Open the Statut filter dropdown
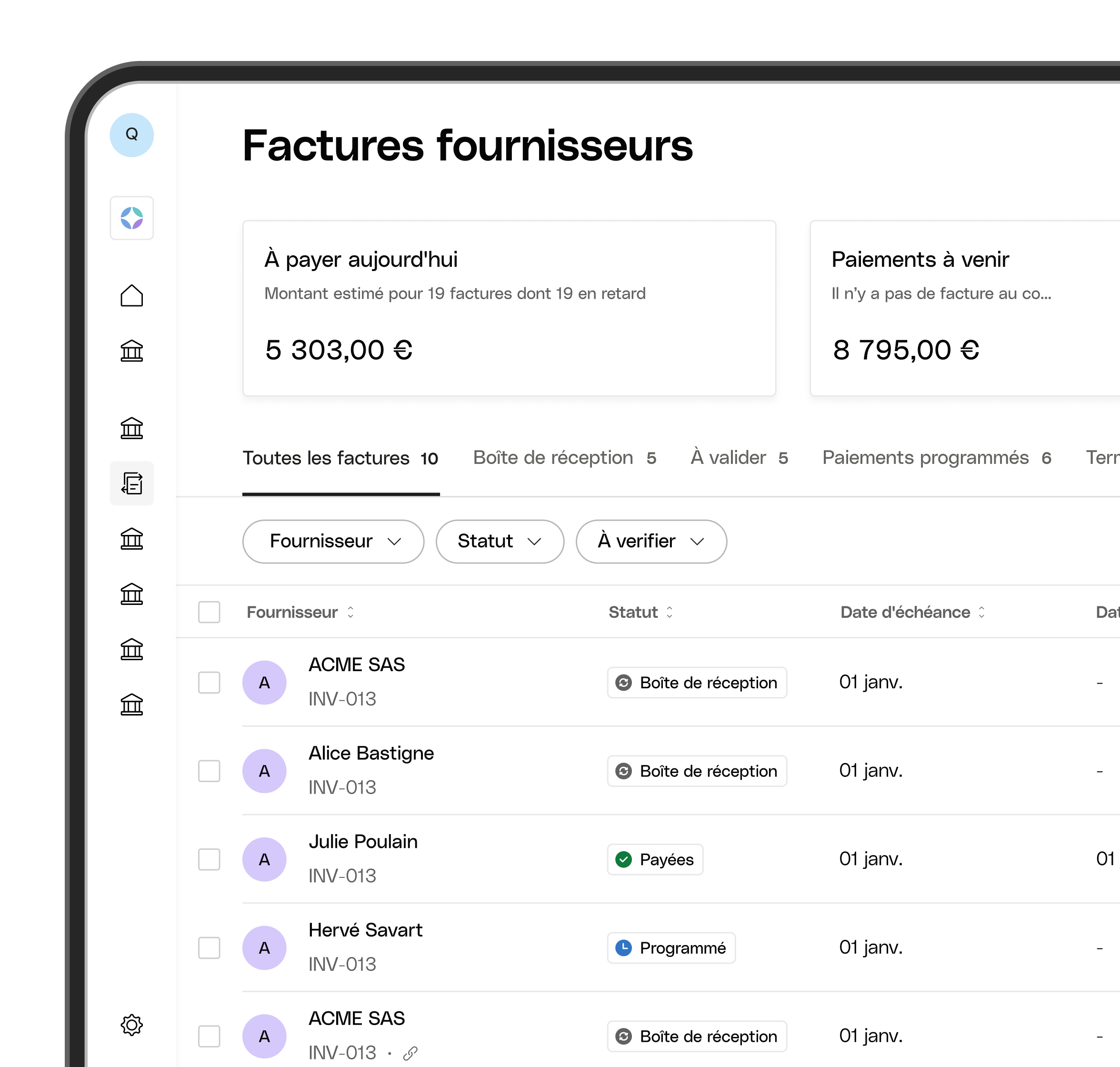Viewport: 1120px width, 1067px height. click(500, 542)
